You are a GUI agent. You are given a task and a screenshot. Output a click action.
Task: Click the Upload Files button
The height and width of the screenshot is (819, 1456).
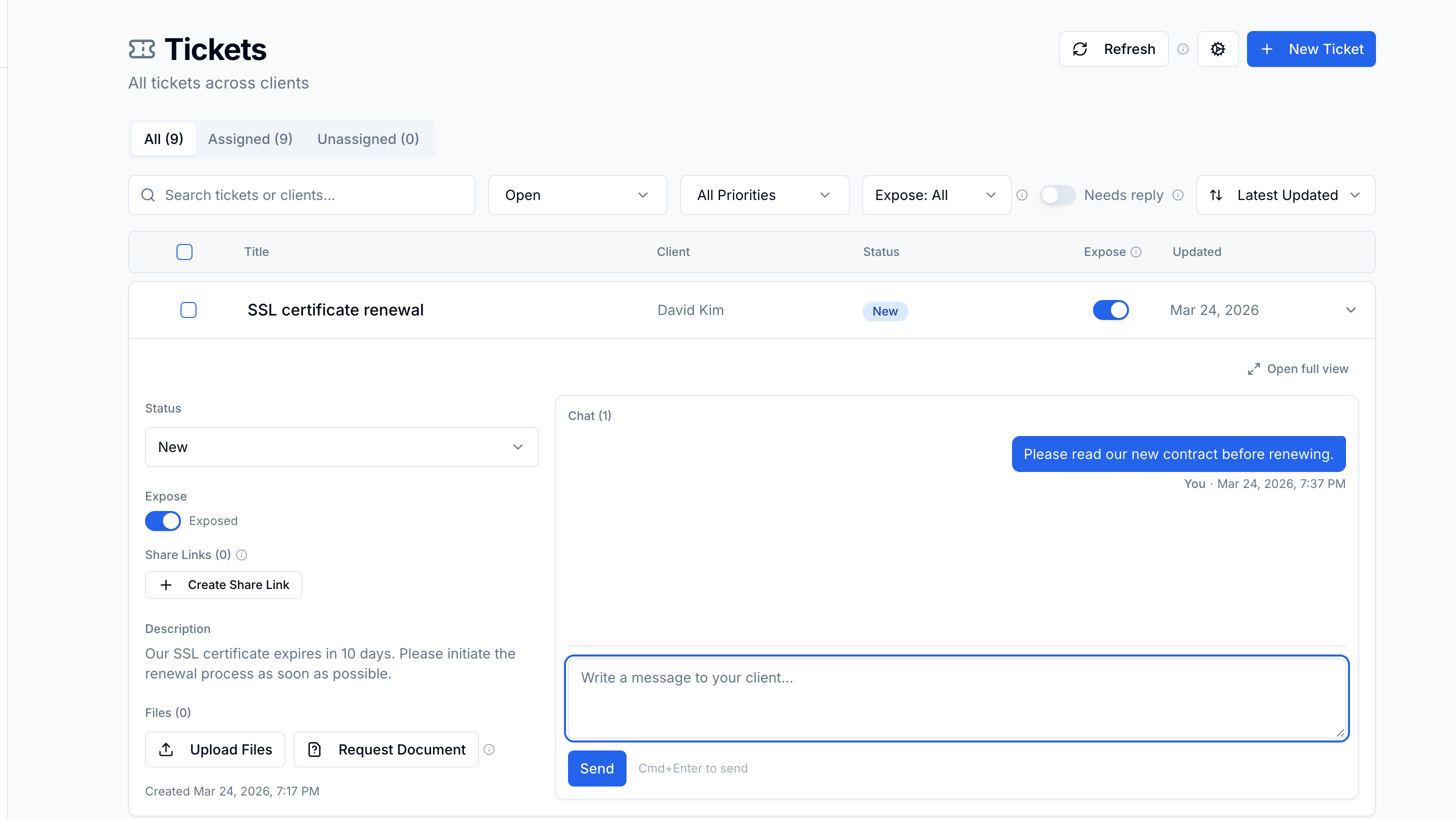(215, 749)
